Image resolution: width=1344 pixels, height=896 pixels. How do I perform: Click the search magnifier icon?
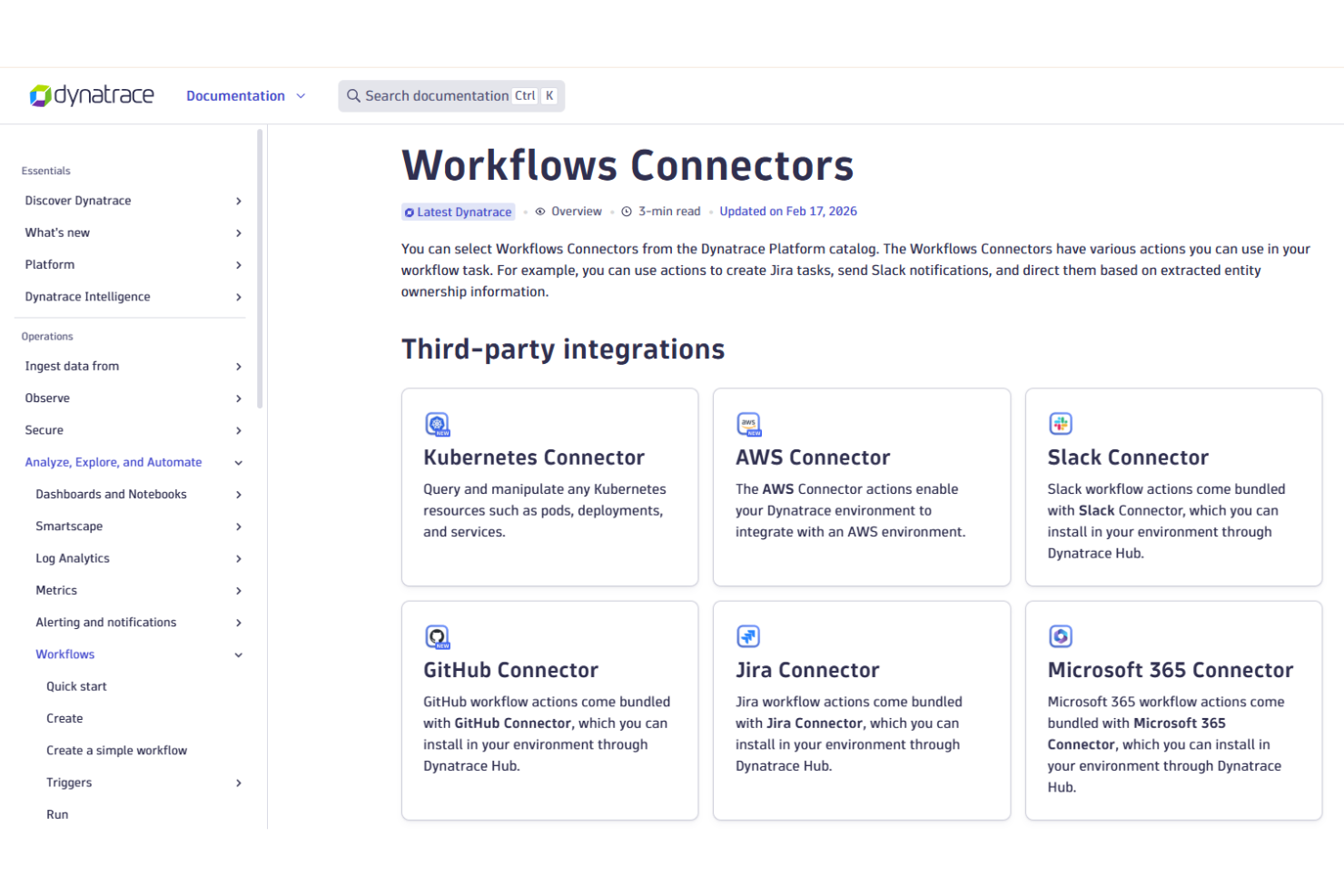click(x=353, y=95)
